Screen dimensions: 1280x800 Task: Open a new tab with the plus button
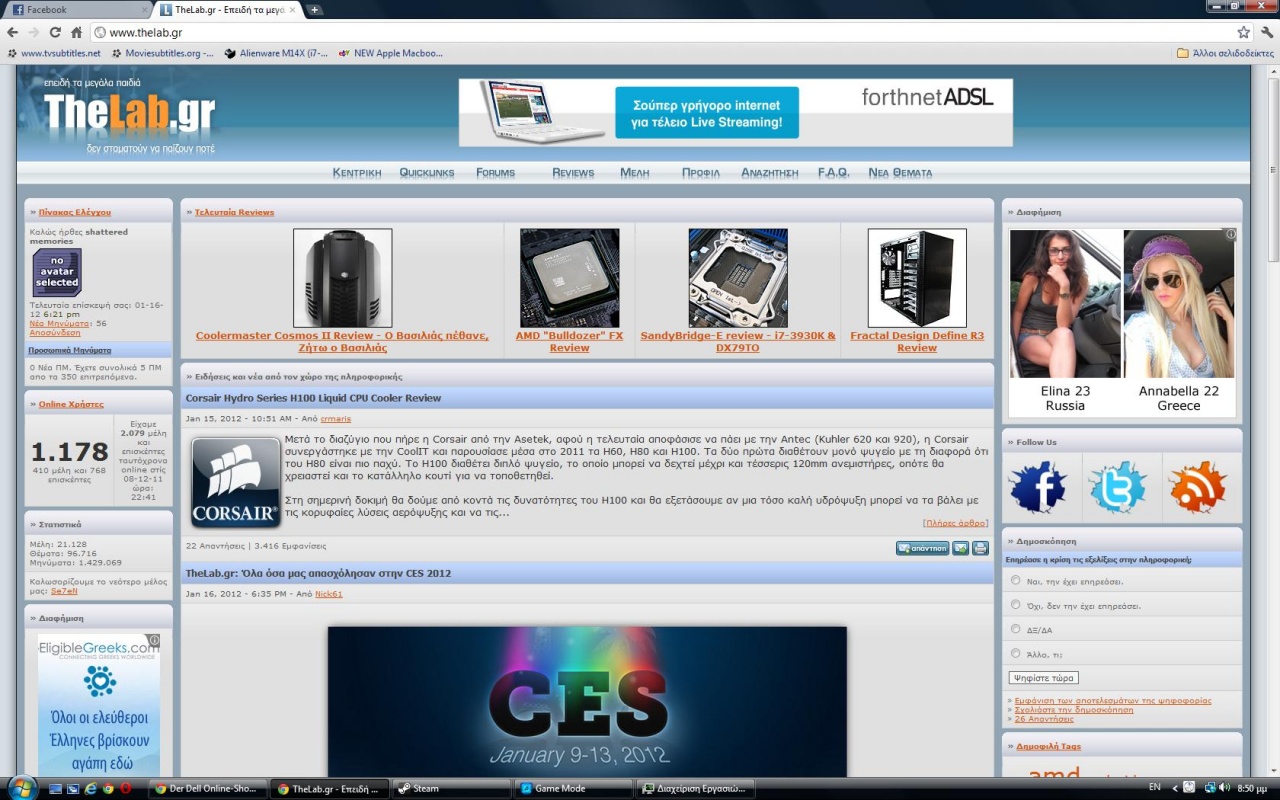click(315, 10)
